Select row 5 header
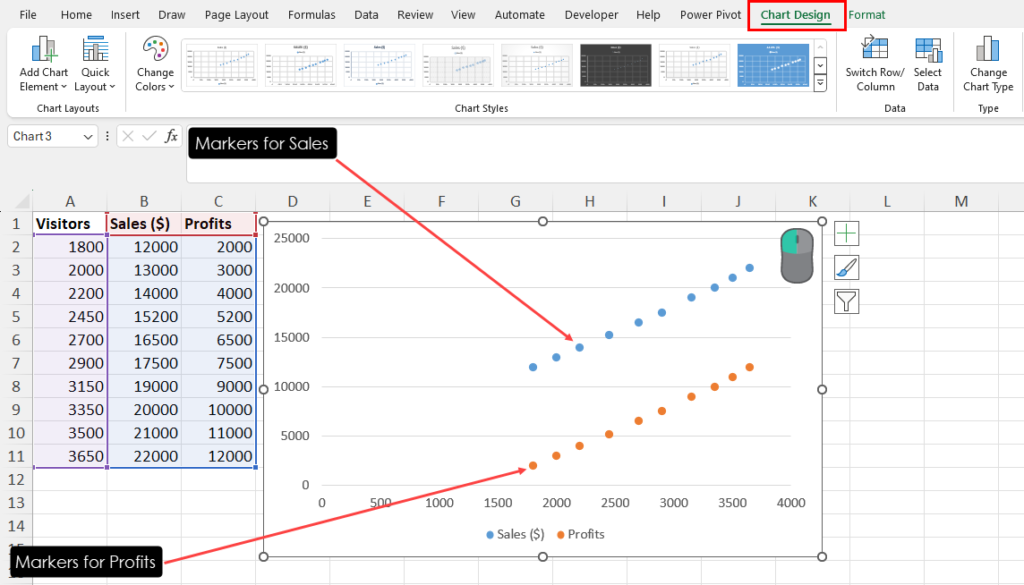 tap(16, 317)
